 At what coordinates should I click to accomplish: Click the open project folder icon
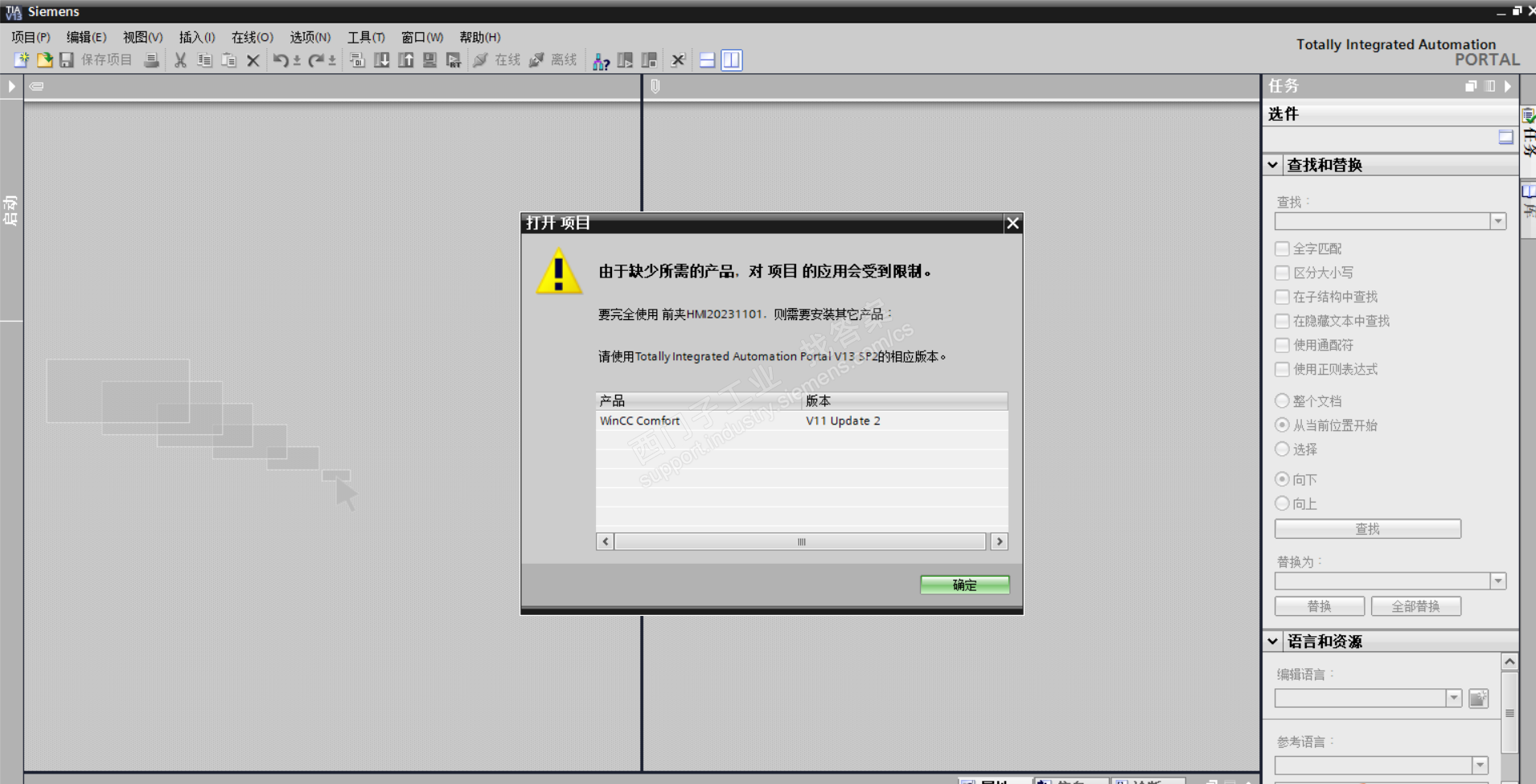coord(44,60)
